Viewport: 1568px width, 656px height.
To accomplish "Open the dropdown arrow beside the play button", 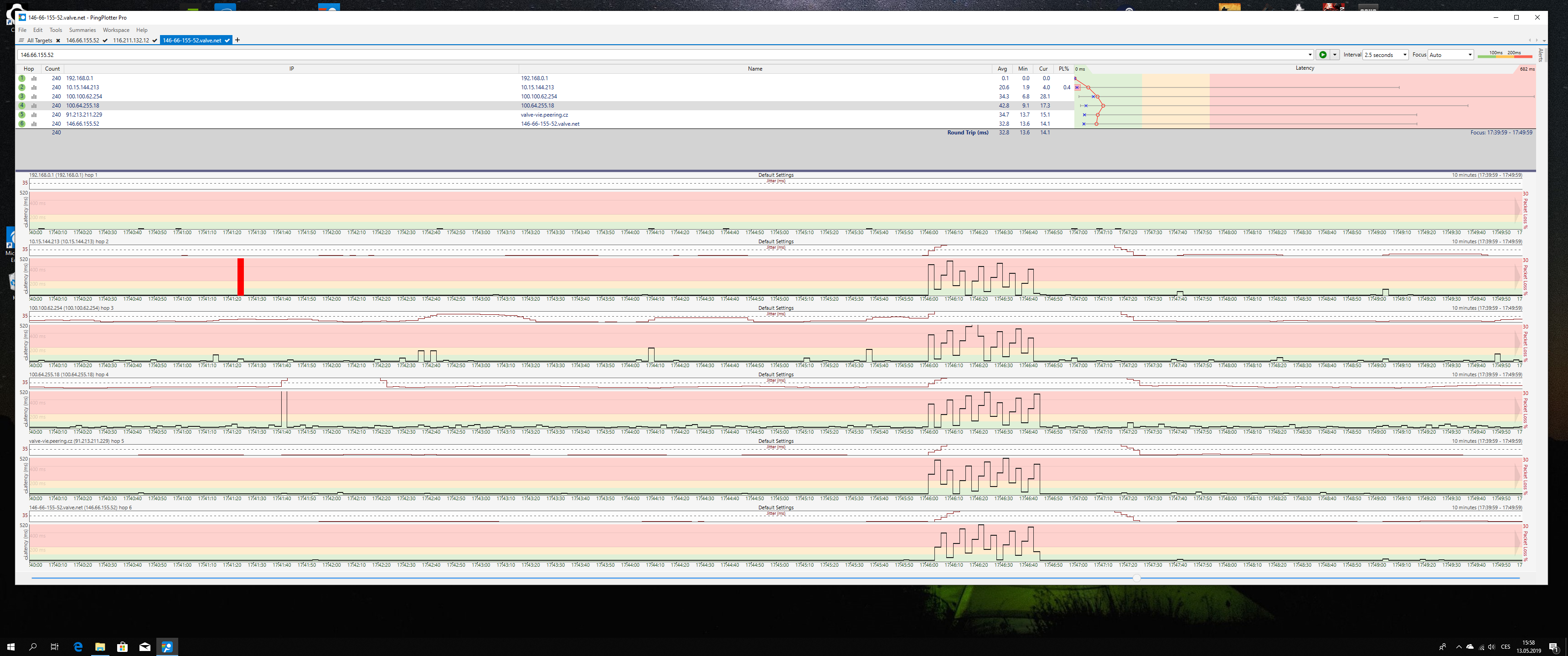I will tap(1335, 55).
